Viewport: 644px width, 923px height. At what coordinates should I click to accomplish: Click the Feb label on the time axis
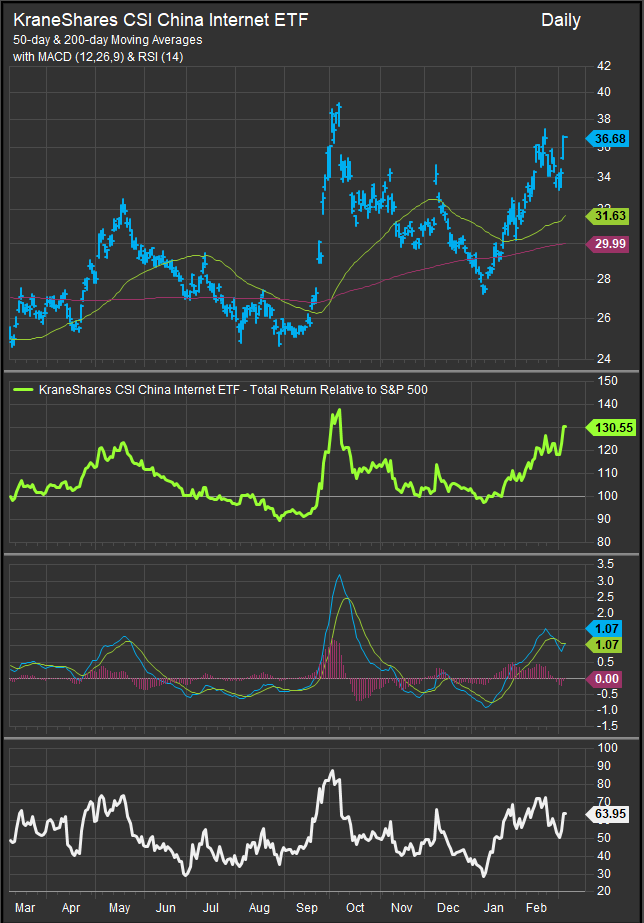[x=536, y=908]
